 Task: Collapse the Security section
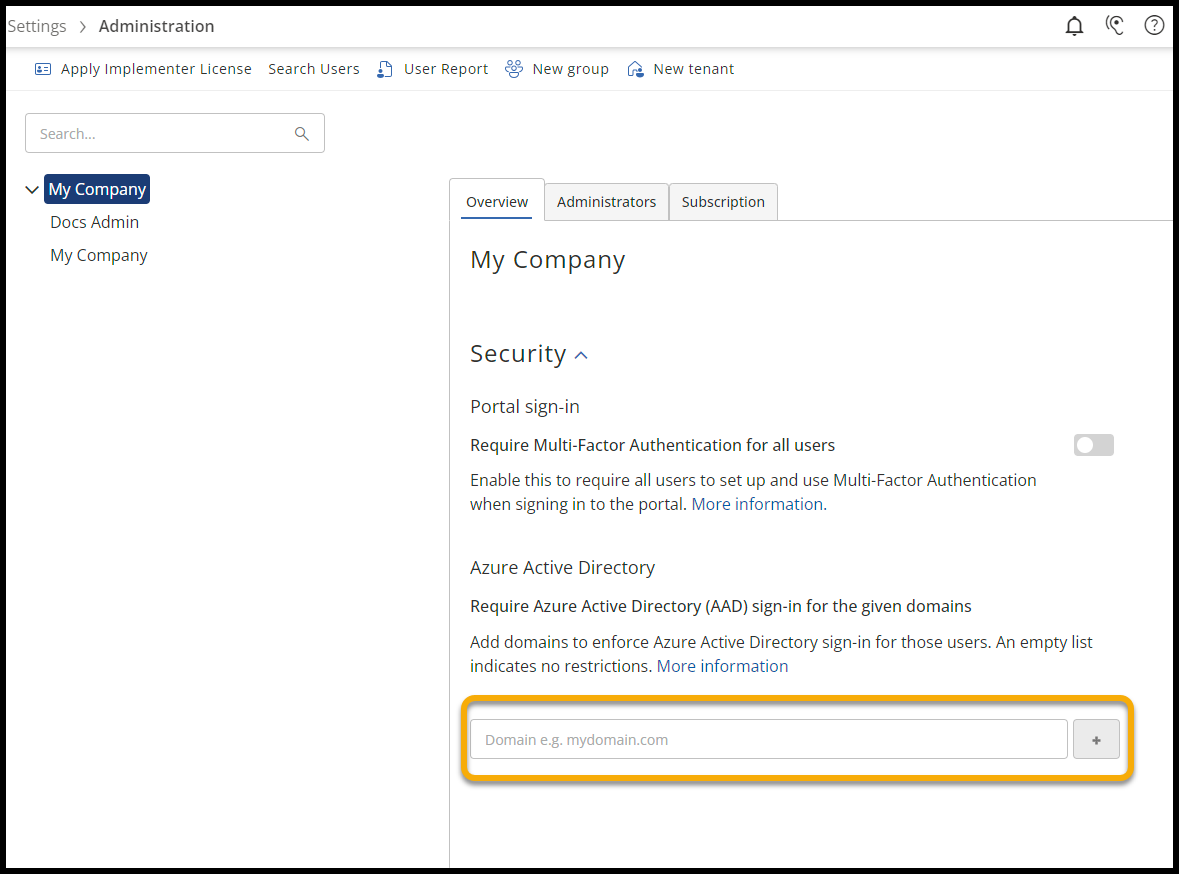(581, 355)
